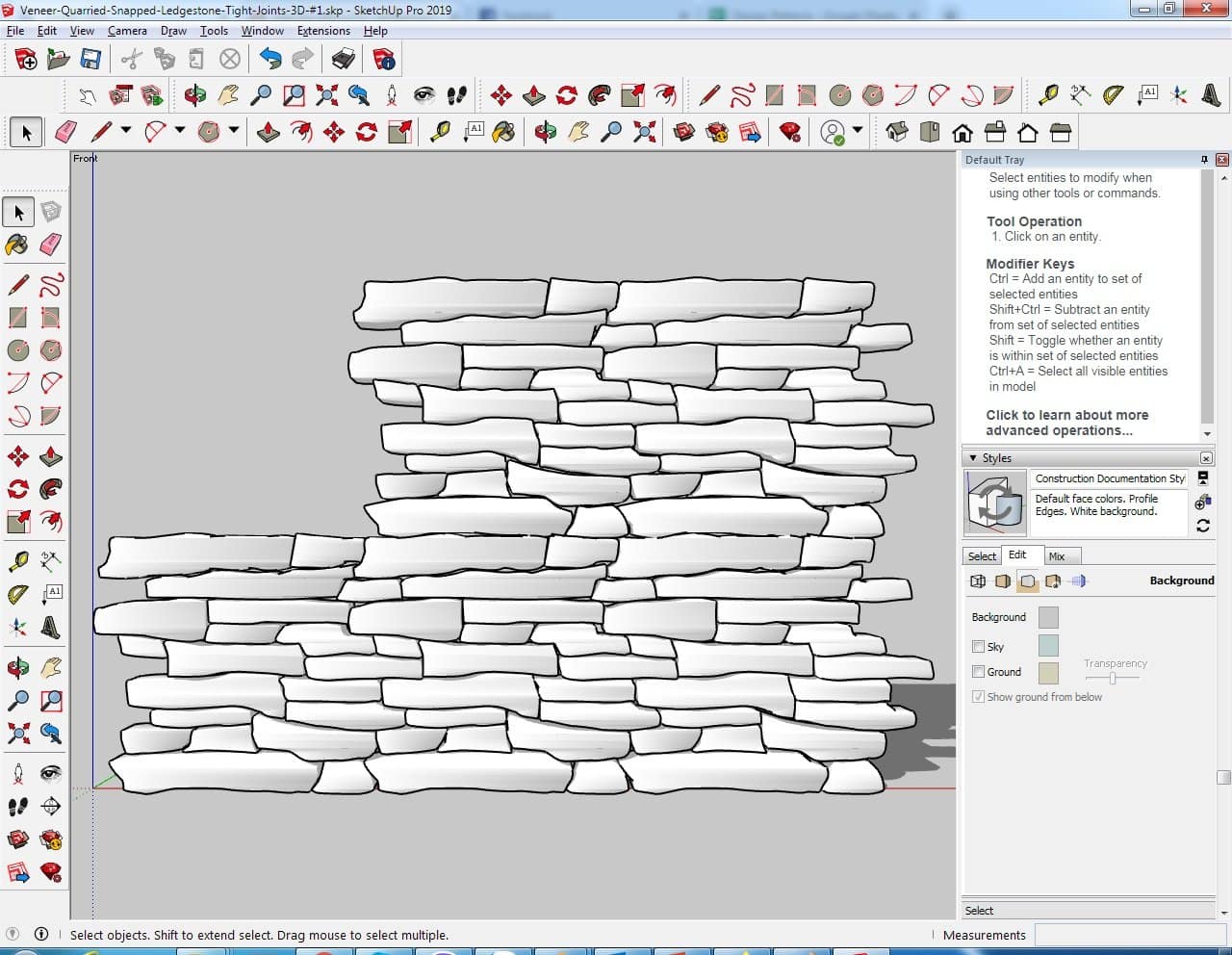Click the Save icon in top toolbar
Screen dimensions: 1232x955
click(x=90, y=60)
